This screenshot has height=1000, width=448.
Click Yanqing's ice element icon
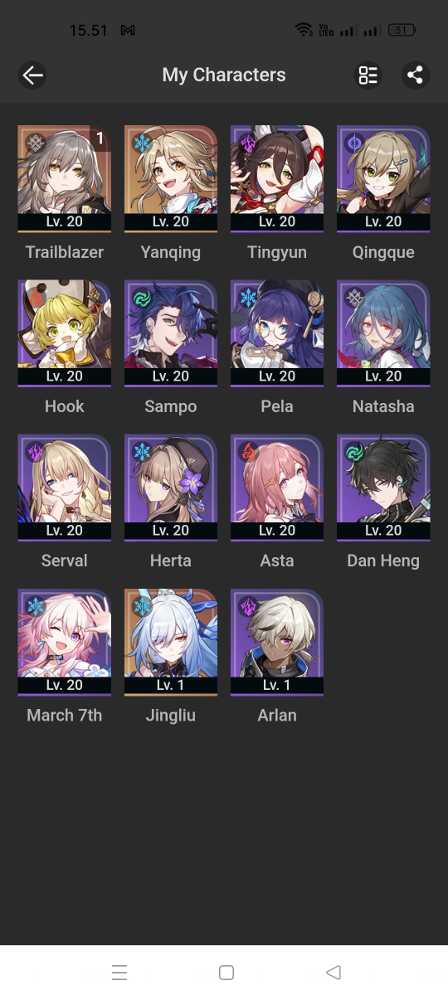tap(141, 143)
